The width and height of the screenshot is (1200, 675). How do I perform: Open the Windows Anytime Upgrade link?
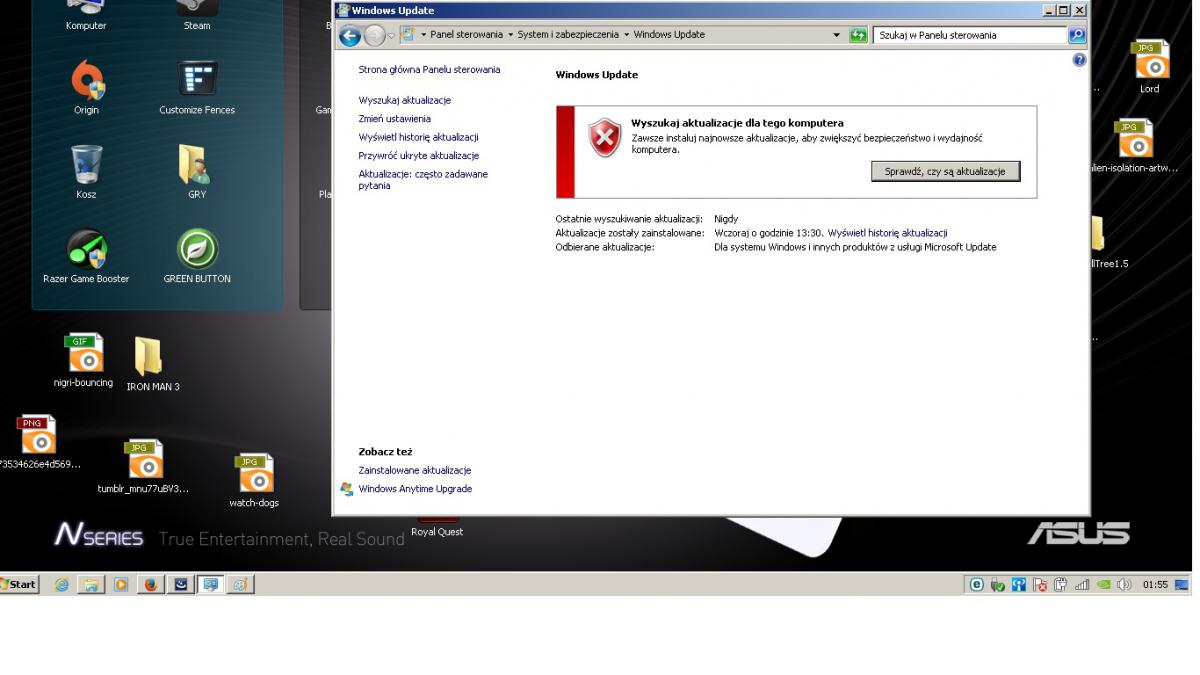(415, 490)
